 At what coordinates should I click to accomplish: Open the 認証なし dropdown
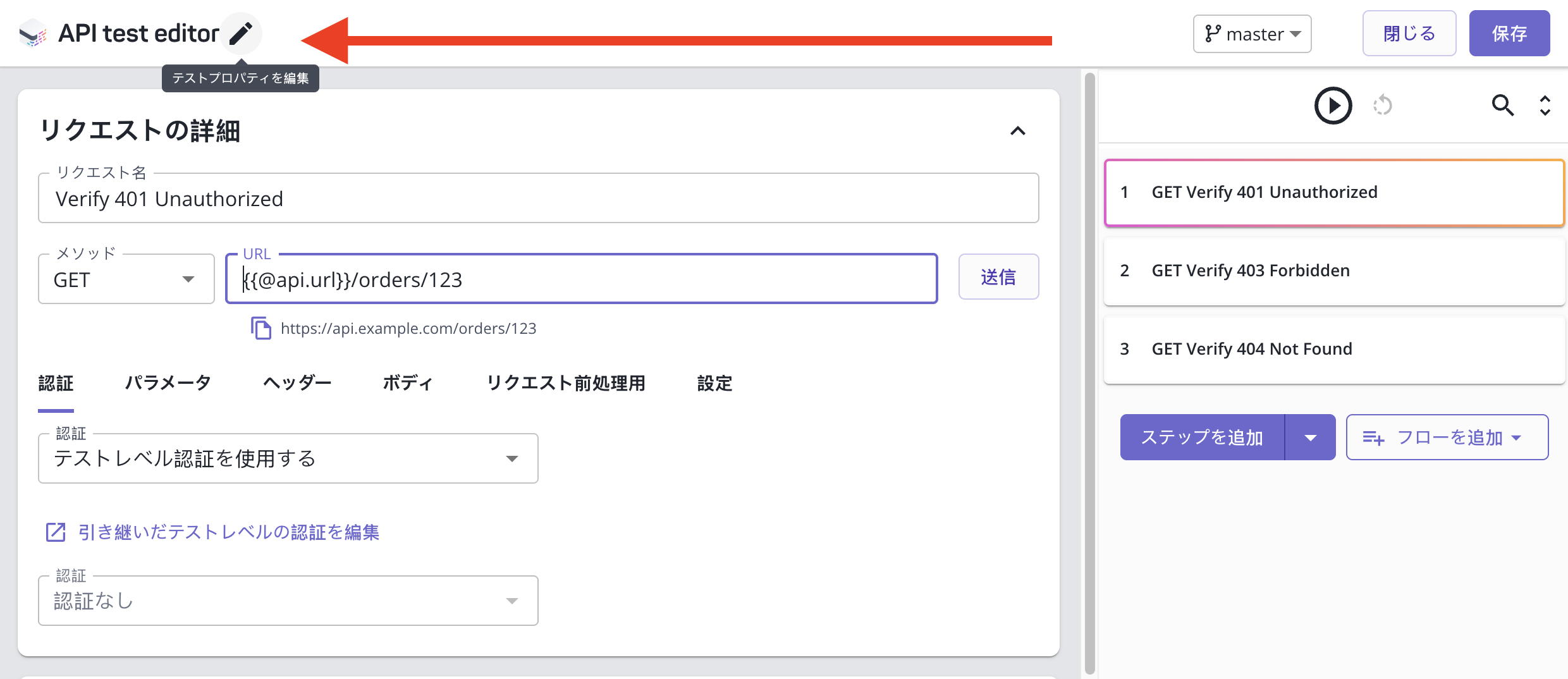pyautogui.click(x=288, y=601)
